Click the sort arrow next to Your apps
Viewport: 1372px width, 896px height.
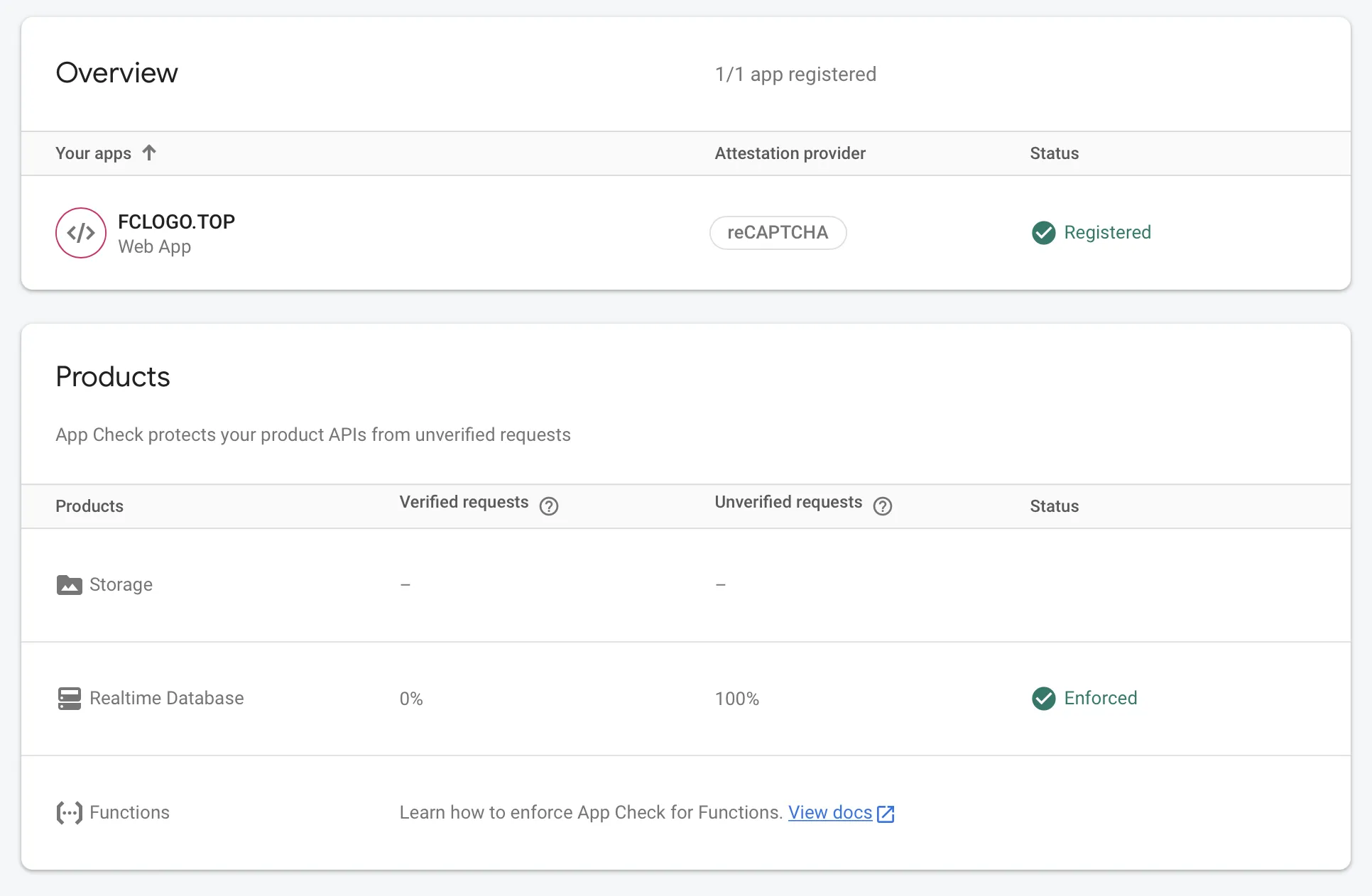click(149, 153)
